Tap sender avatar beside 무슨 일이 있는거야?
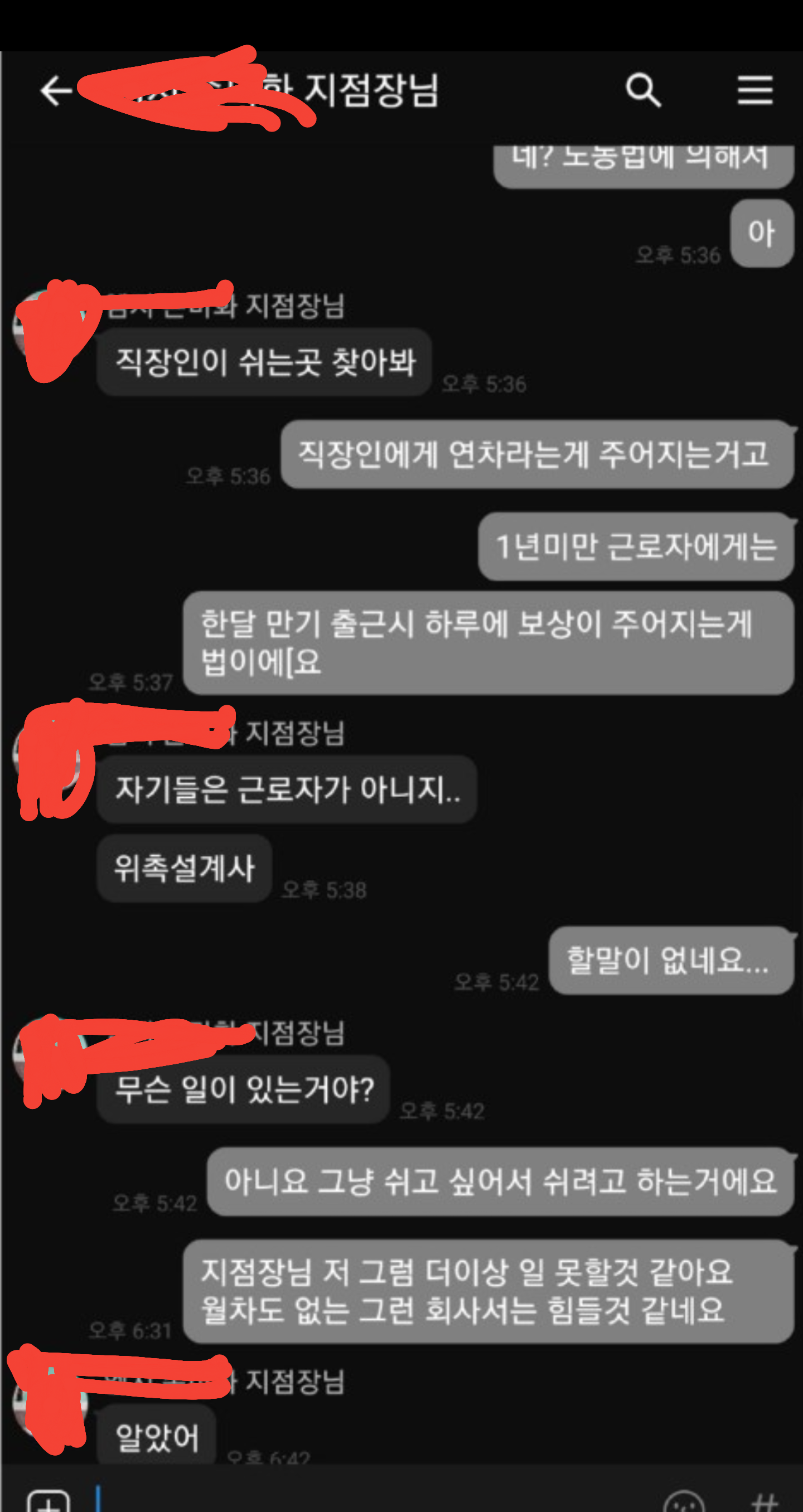The image size is (803, 1512). [x=50, y=1054]
